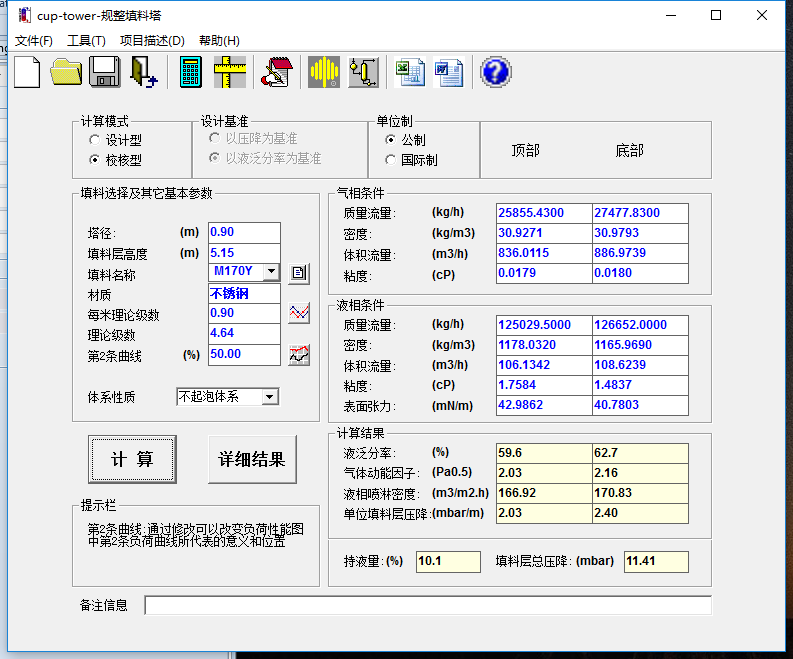This screenshot has height=659, width=793.
Task: Open the curve chart icon beside 每米理论级数
Action: tap(299, 313)
